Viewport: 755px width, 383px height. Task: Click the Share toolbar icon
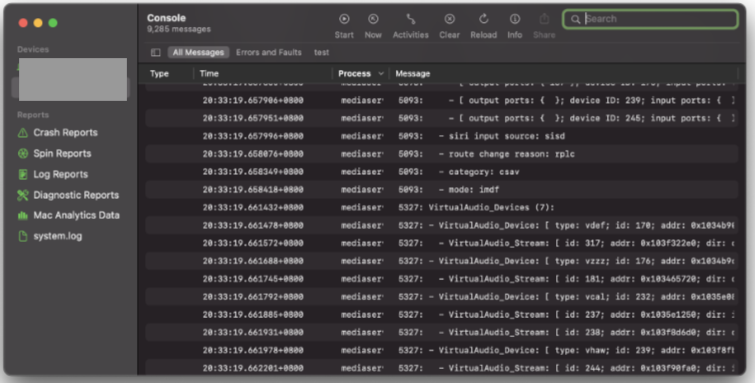pos(544,19)
